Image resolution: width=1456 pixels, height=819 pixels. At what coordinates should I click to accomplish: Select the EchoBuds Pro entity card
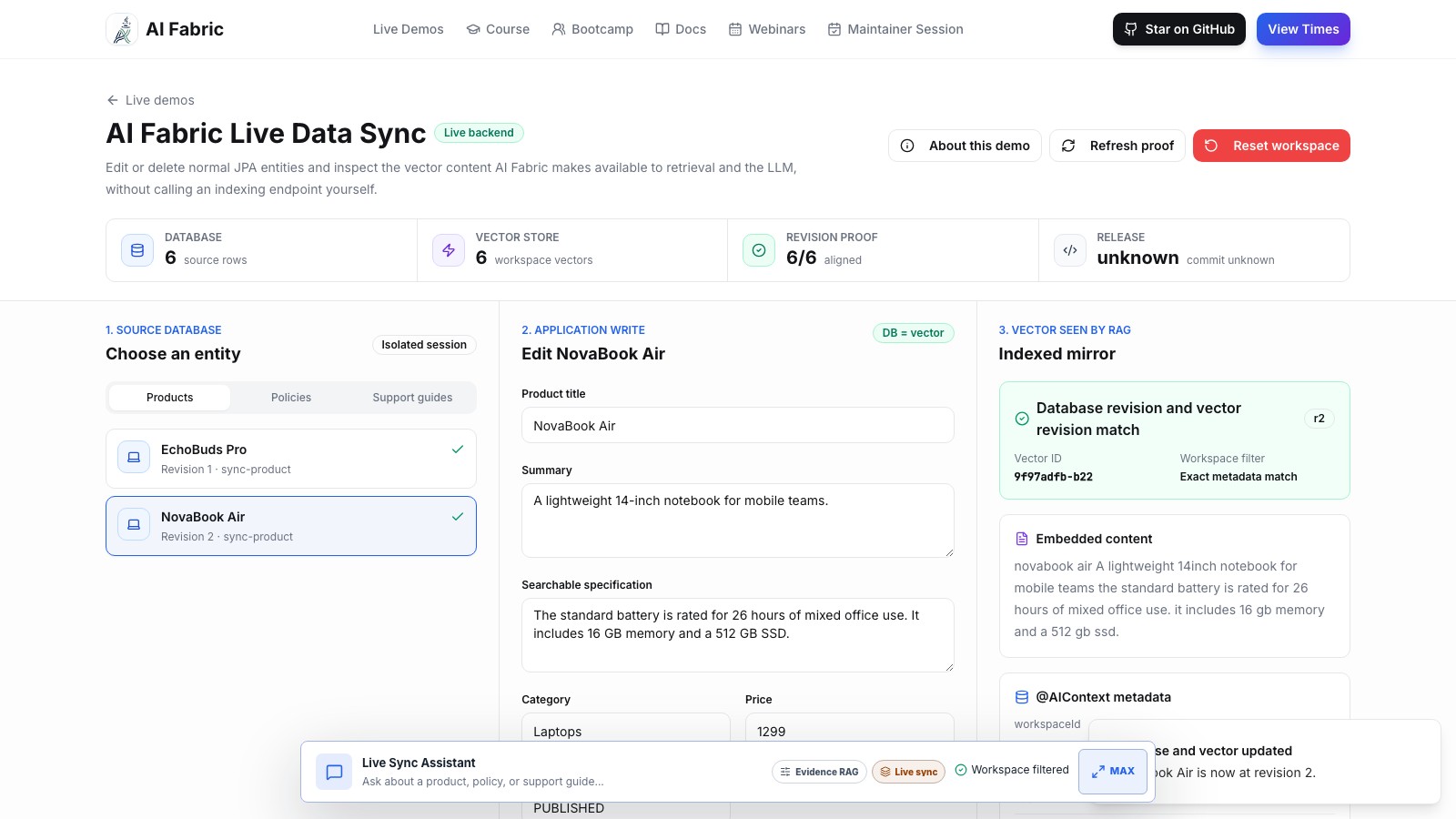[x=291, y=459]
